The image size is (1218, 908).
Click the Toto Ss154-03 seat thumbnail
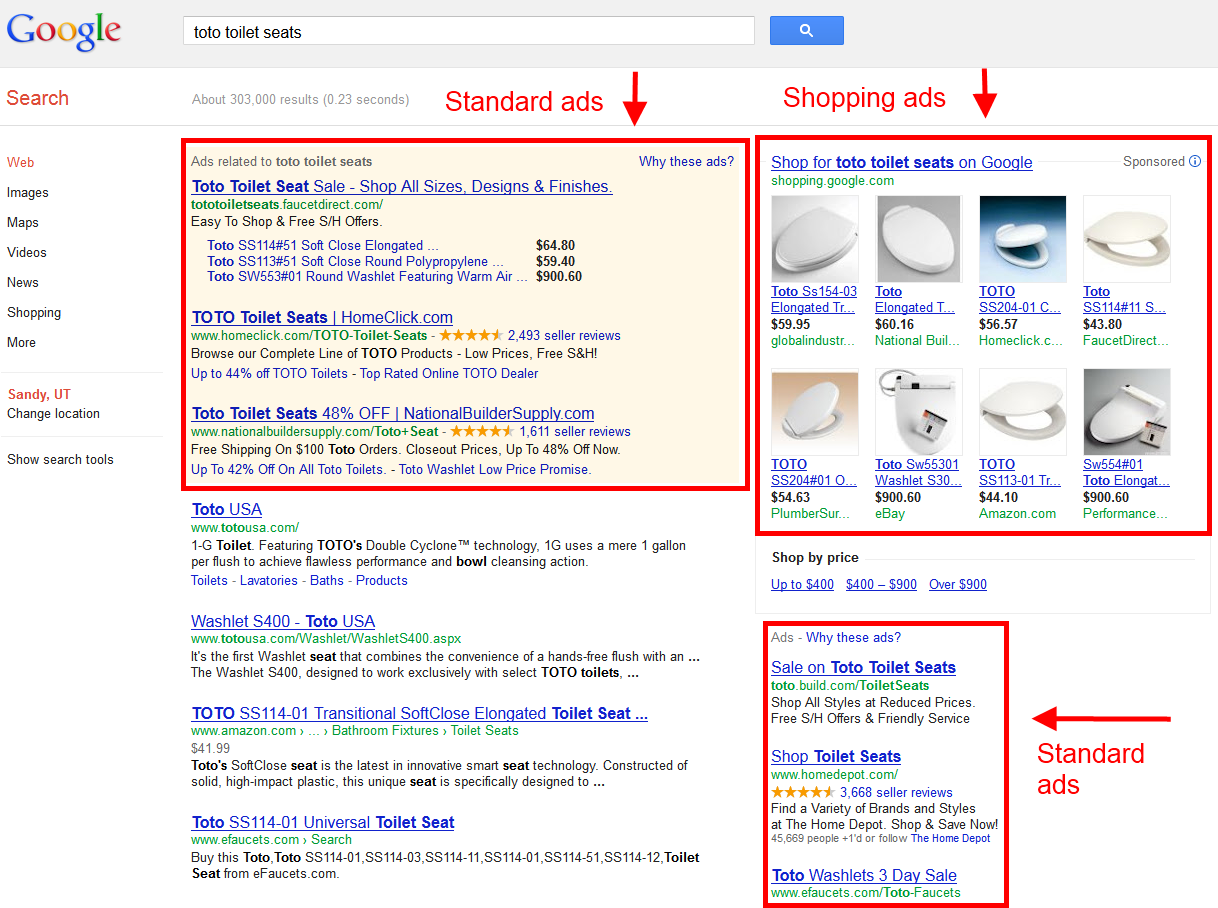pyautogui.click(x=815, y=239)
